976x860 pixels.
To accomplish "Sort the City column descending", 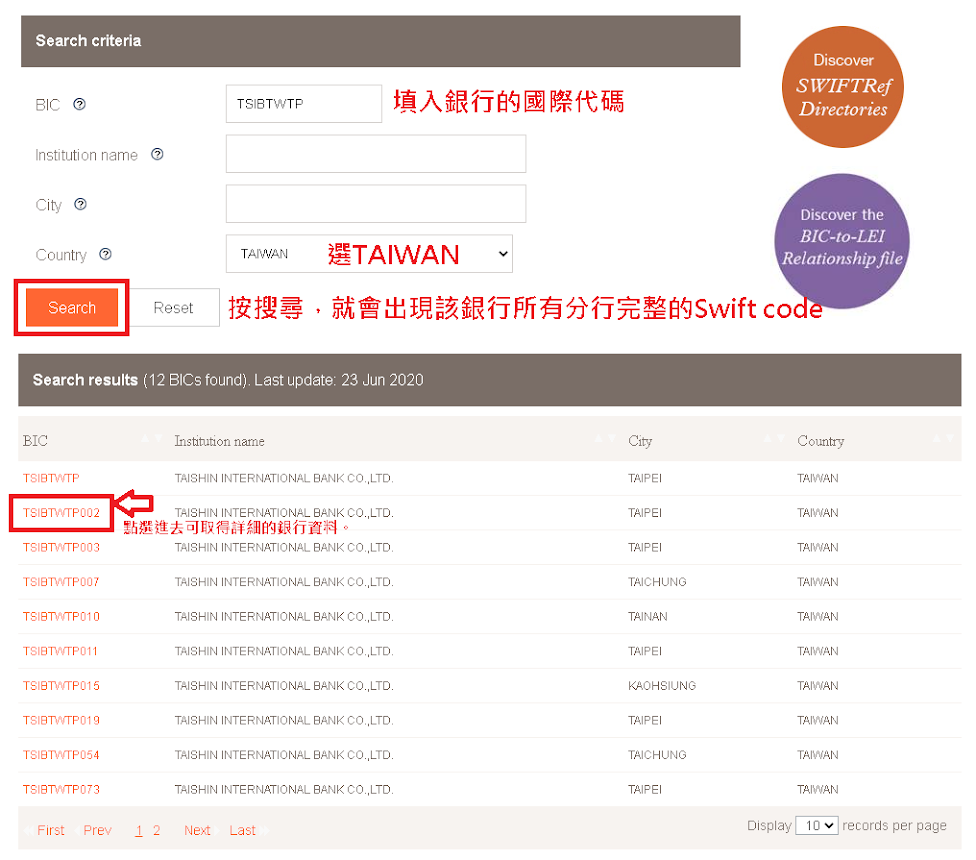I will click(x=781, y=440).
